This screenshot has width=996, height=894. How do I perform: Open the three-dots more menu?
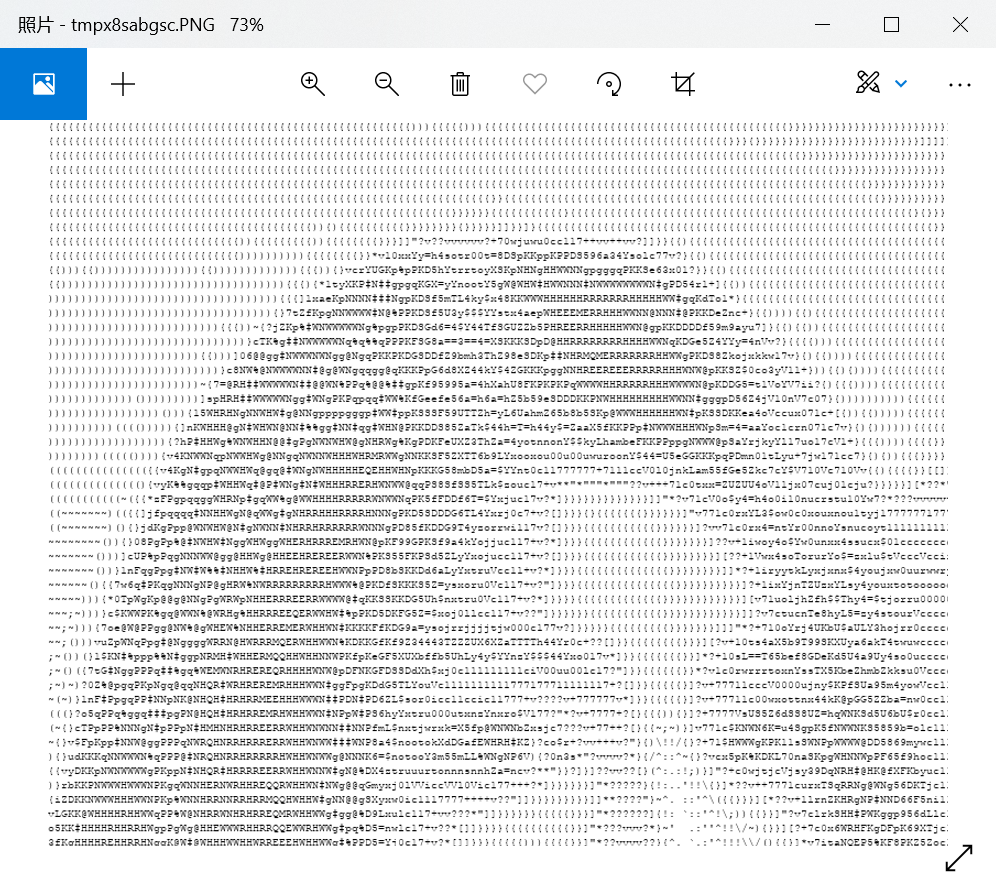coord(960,85)
